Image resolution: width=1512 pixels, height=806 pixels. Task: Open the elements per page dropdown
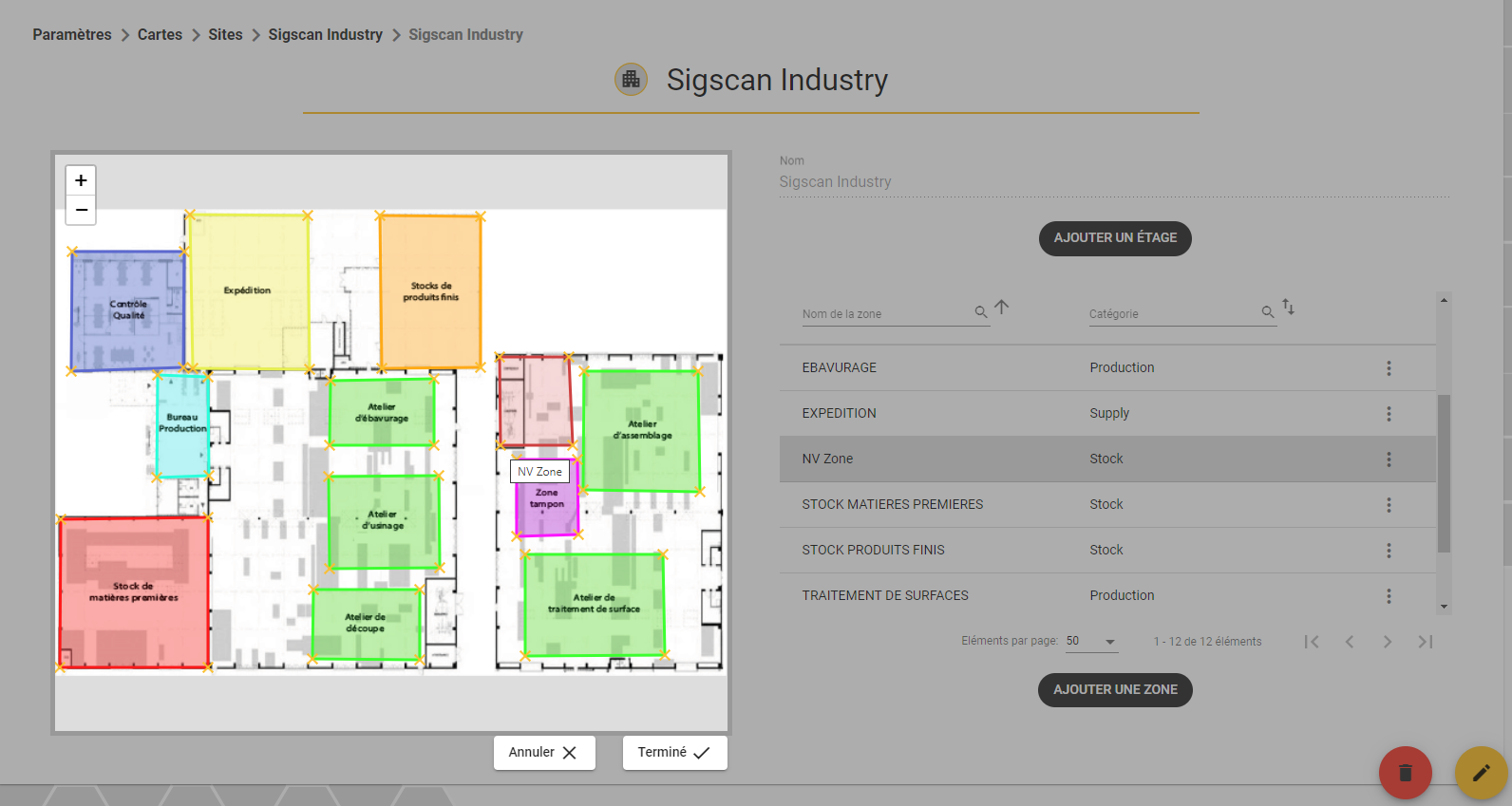1091,642
